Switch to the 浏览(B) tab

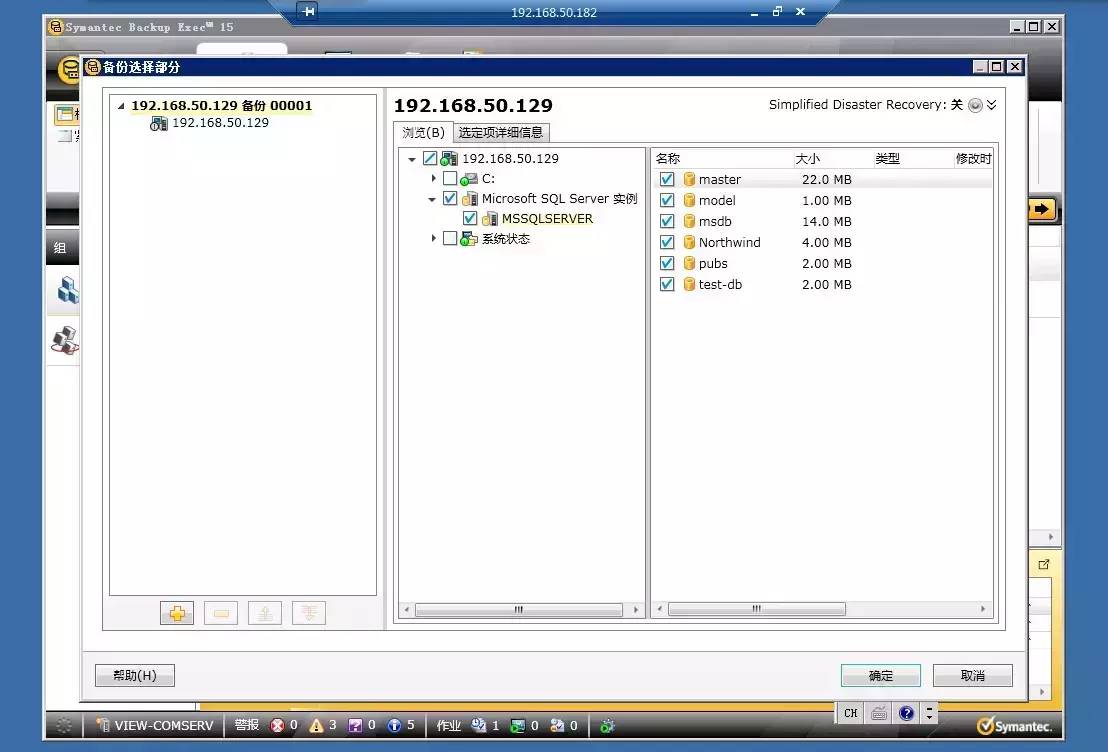click(x=423, y=132)
